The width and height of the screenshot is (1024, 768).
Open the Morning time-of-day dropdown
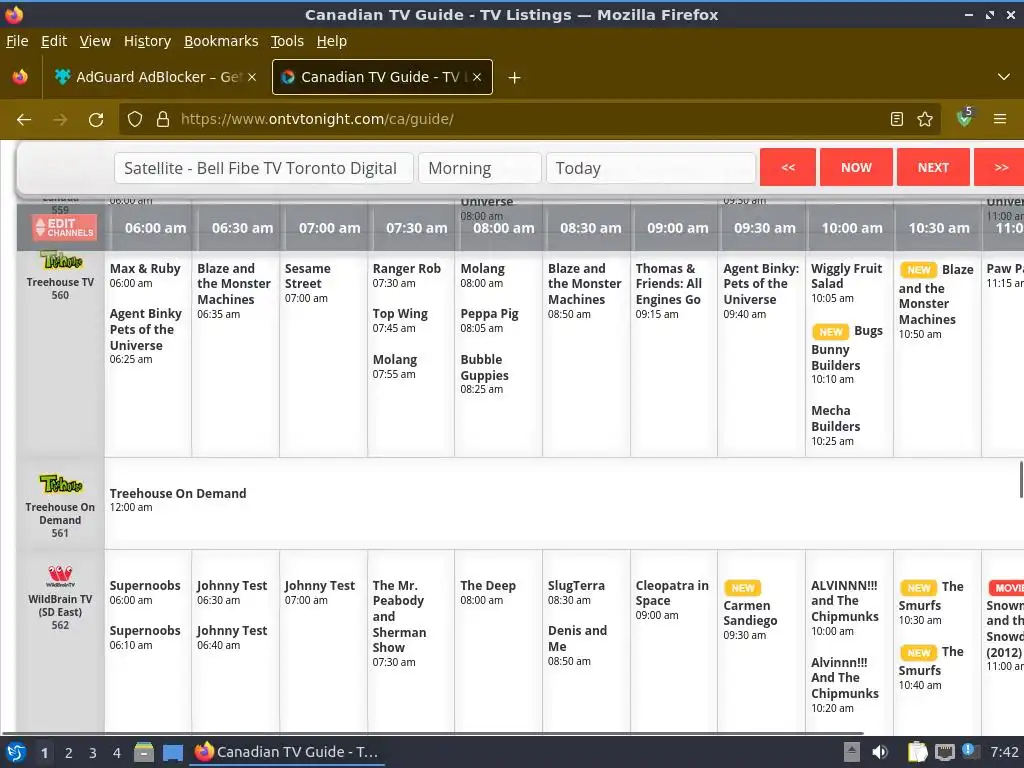480,168
